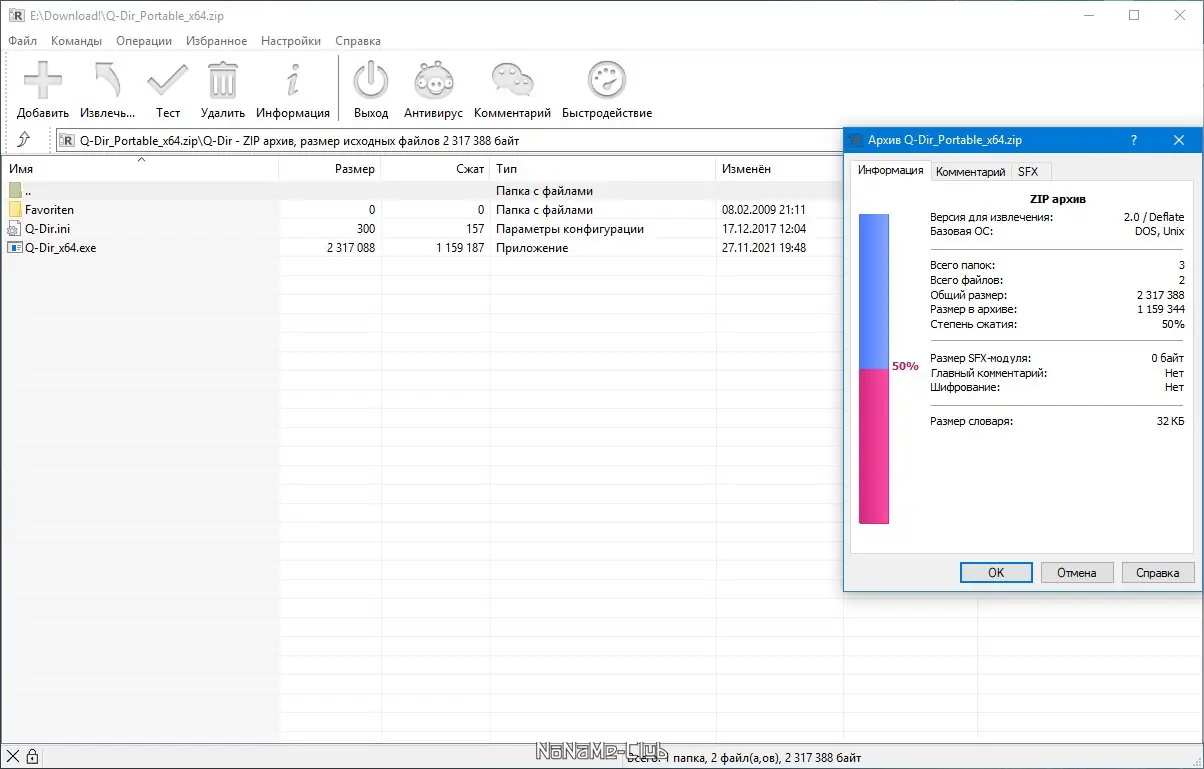The image size is (1204, 769).
Task: Sort by the Тип column header
Action: pos(603,169)
